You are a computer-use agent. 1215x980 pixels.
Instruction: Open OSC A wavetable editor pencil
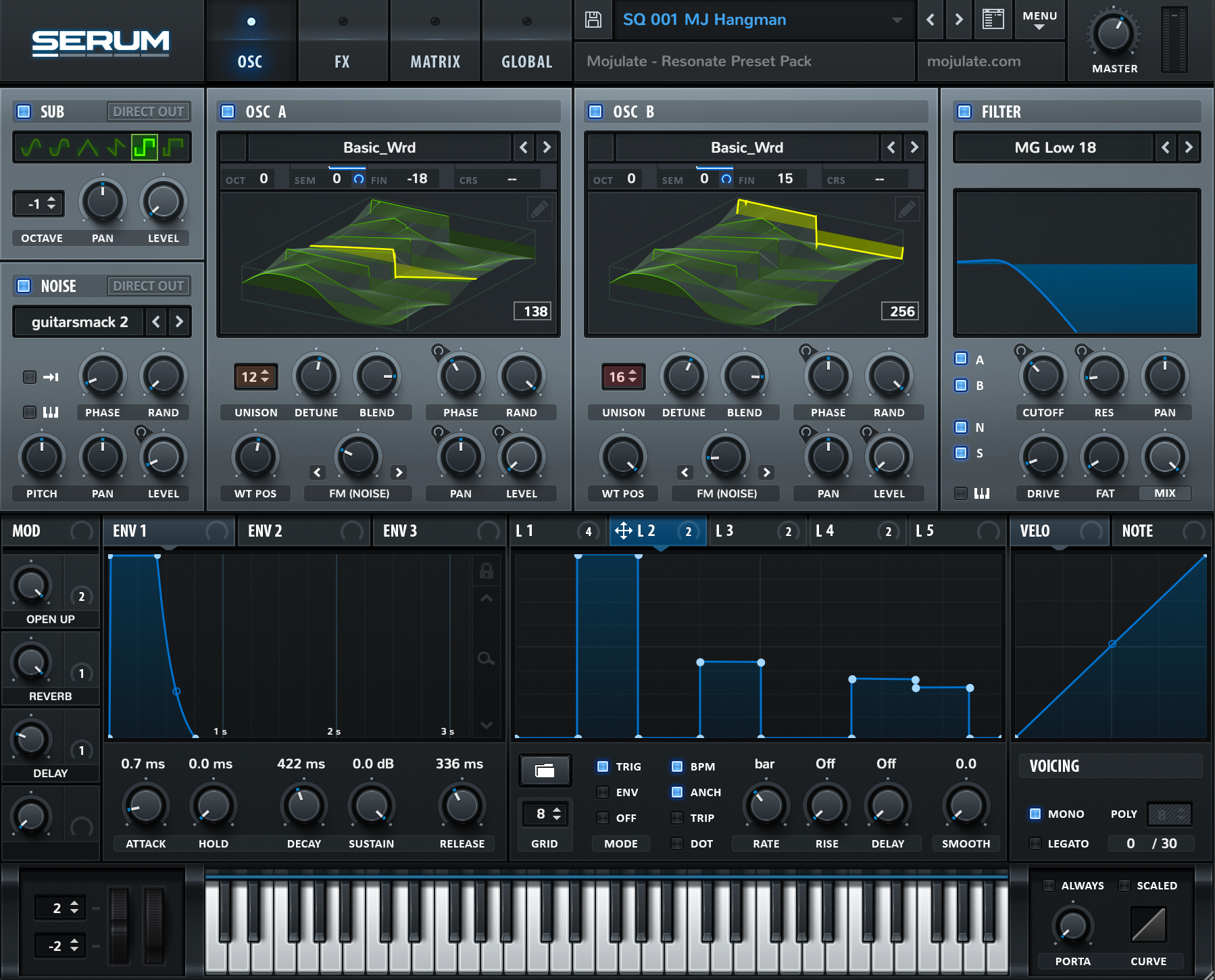point(539,210)
